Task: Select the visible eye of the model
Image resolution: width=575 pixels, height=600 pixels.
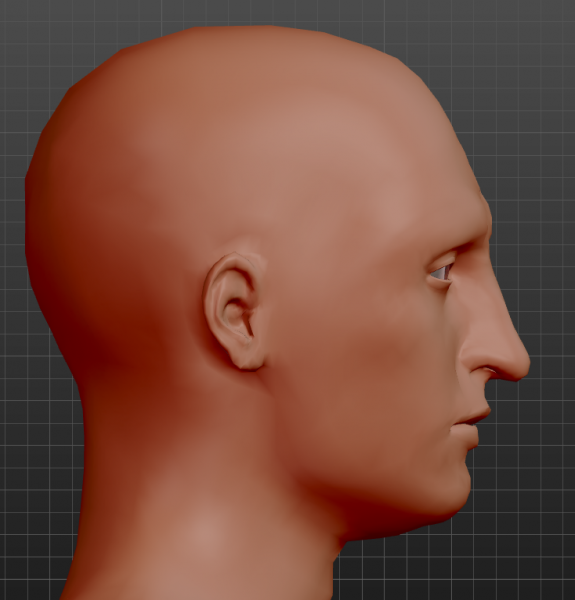Action: 441,272
